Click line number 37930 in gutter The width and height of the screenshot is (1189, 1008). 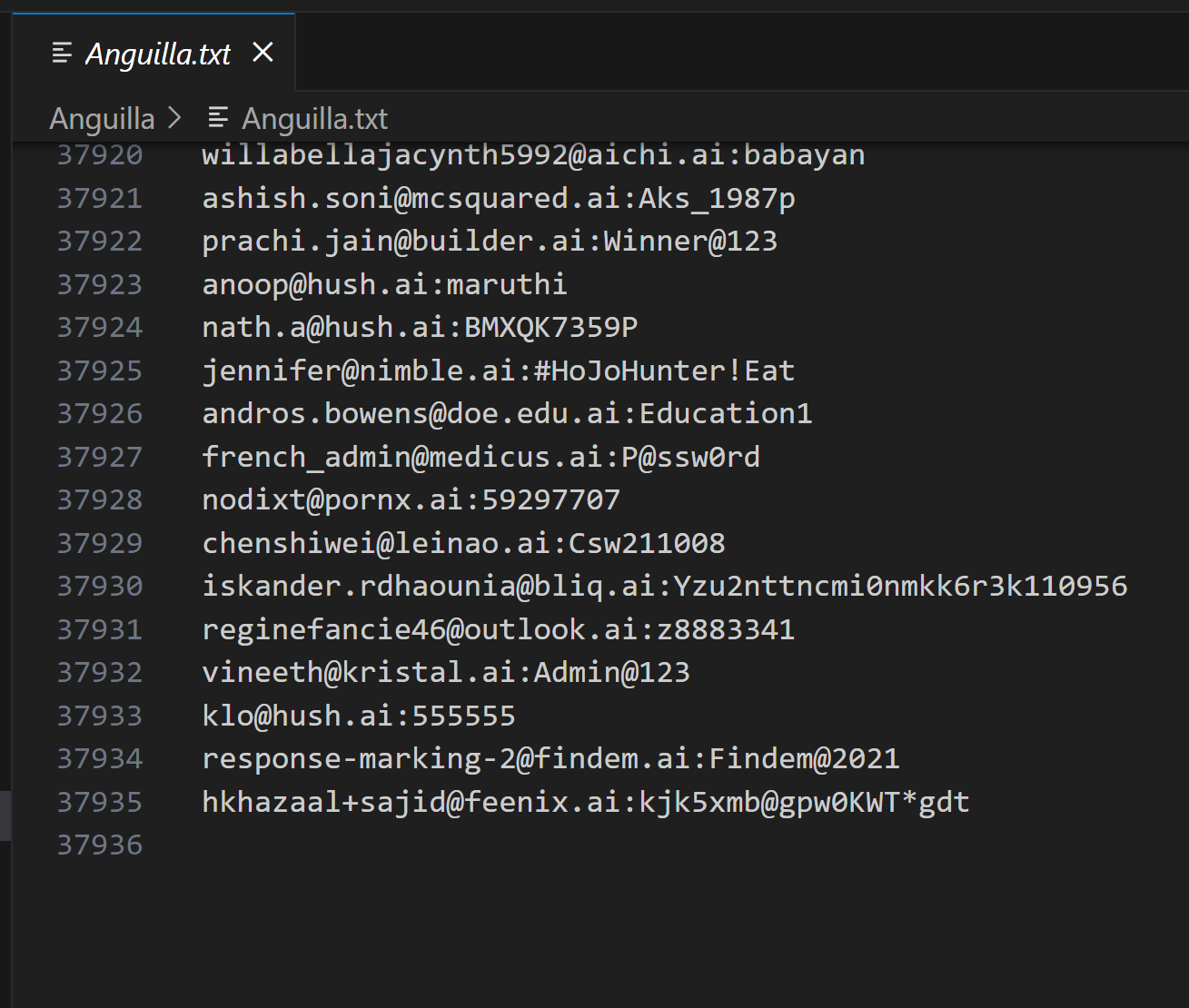[100, 587]
